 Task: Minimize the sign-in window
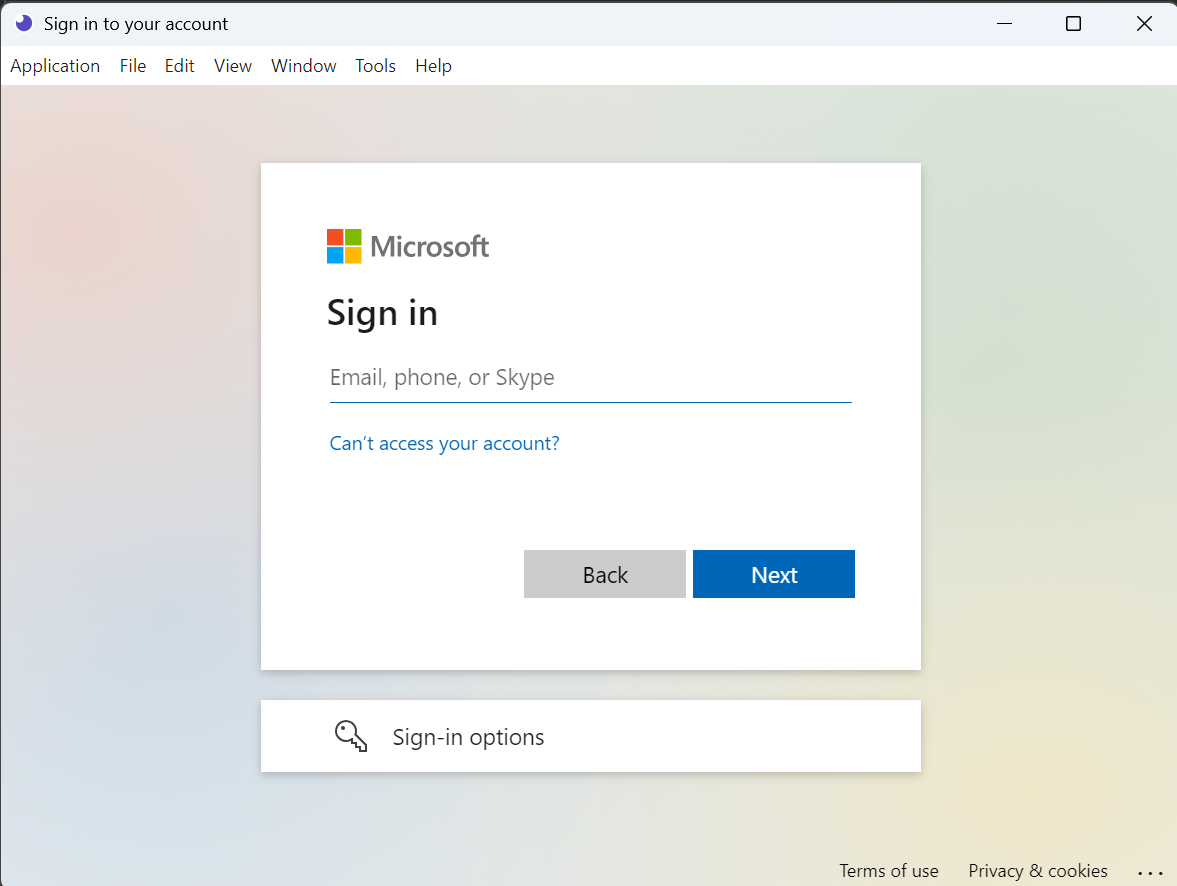(1004, 23)
